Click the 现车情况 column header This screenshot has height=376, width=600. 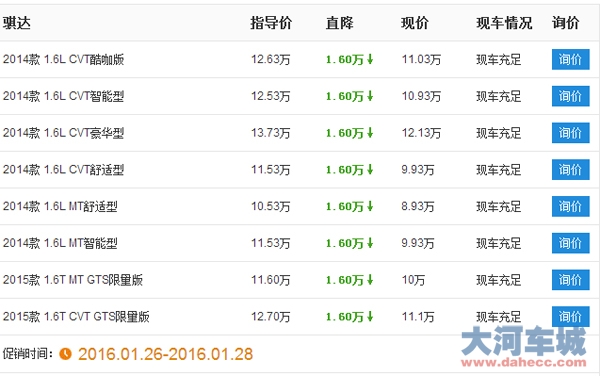504,23
